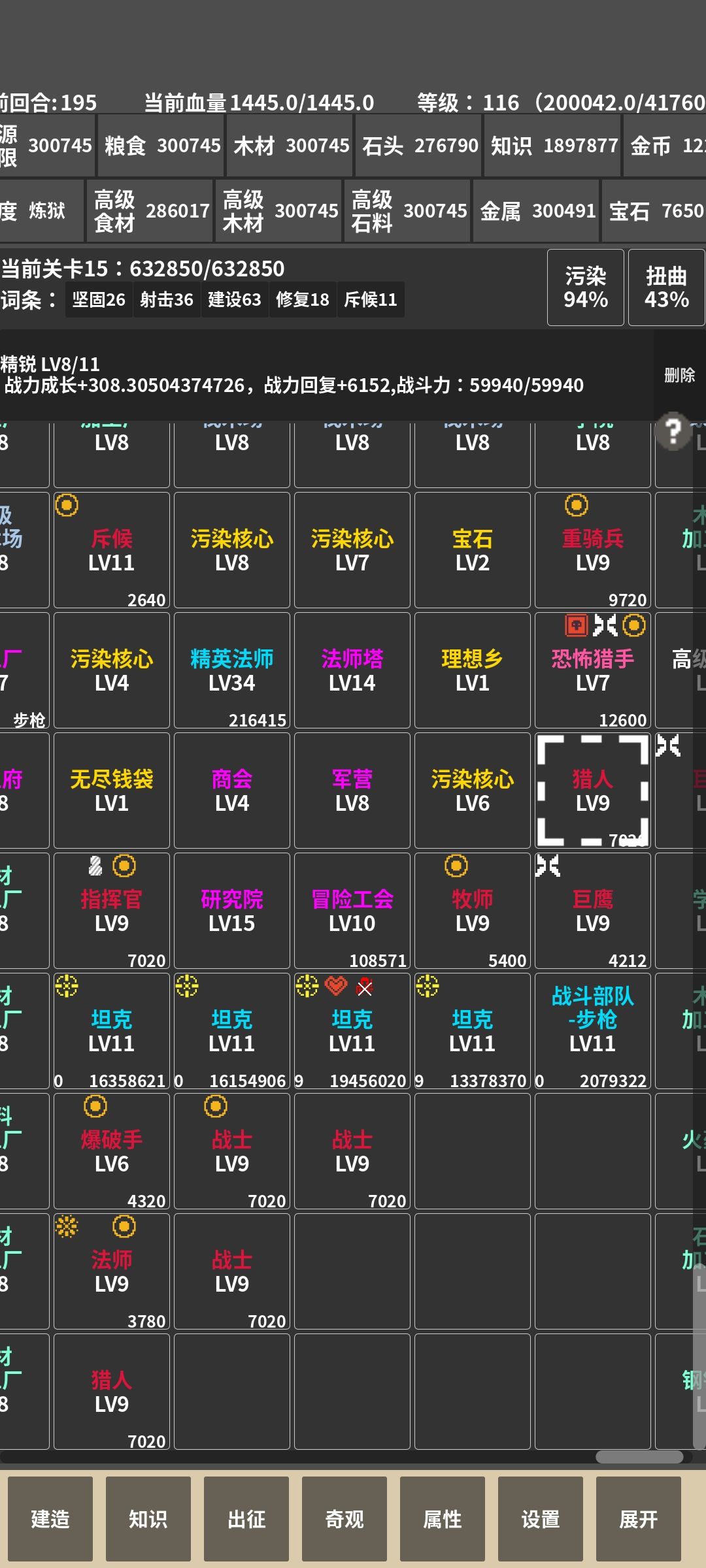Click the 扭曲 43% button
The width and height of the screenshot is (706, 1568).
[x=667, y=287]
